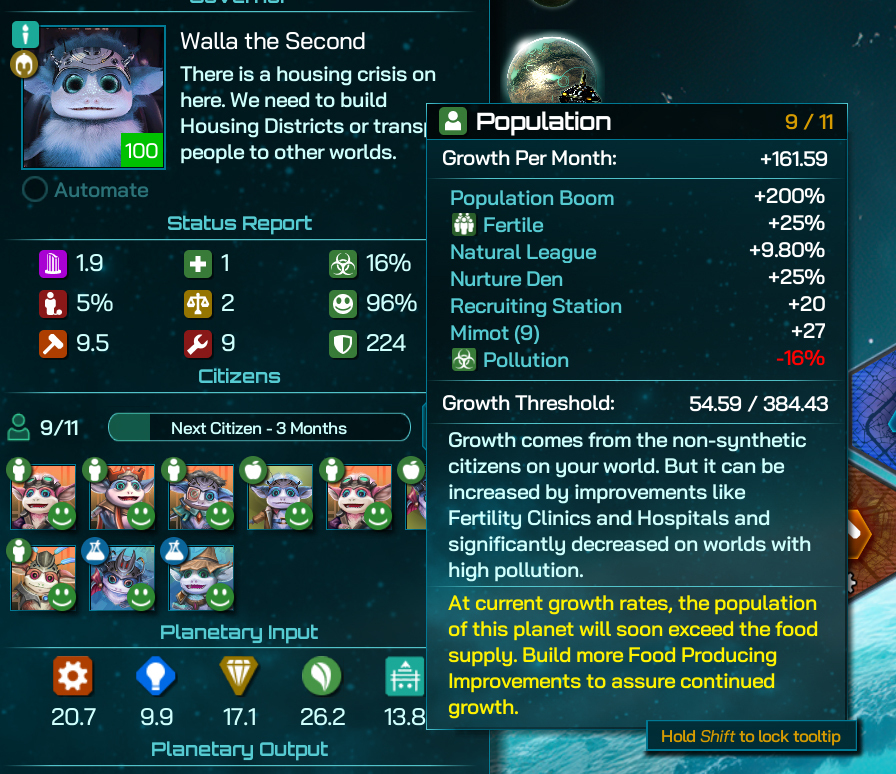Click the Recruiting Station modifier link
This screenshot has height=774, width=896.
(x=535, y=306)
